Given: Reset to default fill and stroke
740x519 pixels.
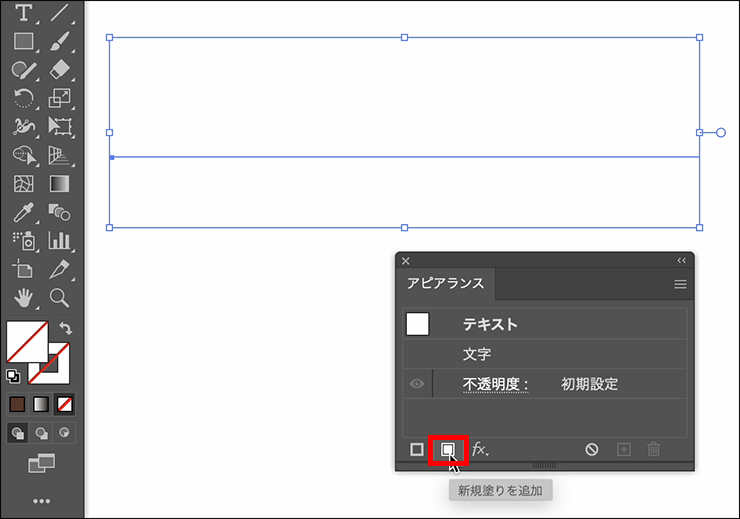Looking at the screenshot, I should click(x=12, y=376).
